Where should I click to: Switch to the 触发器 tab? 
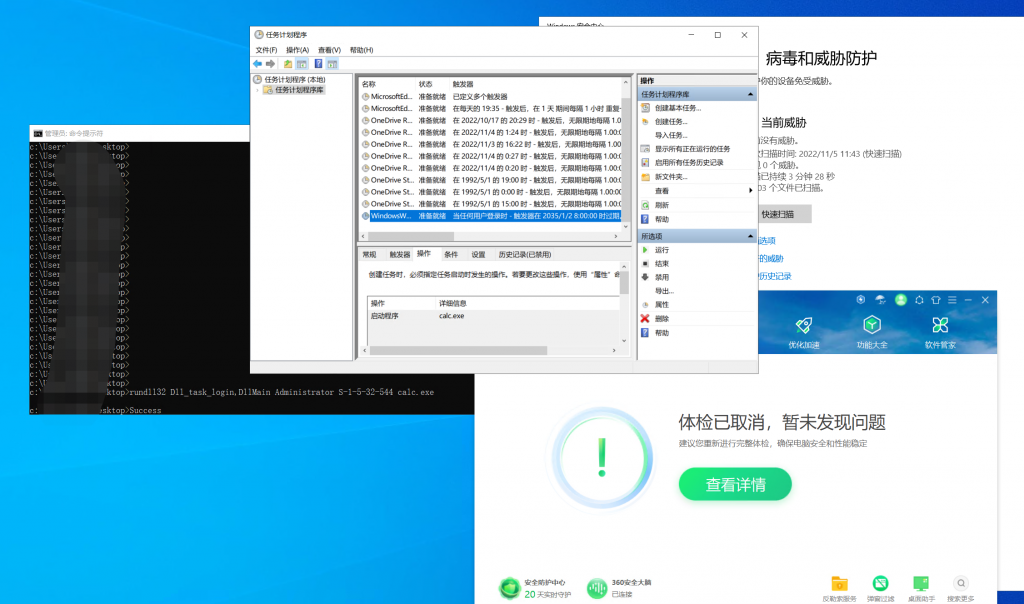click(x=400, y=255)
